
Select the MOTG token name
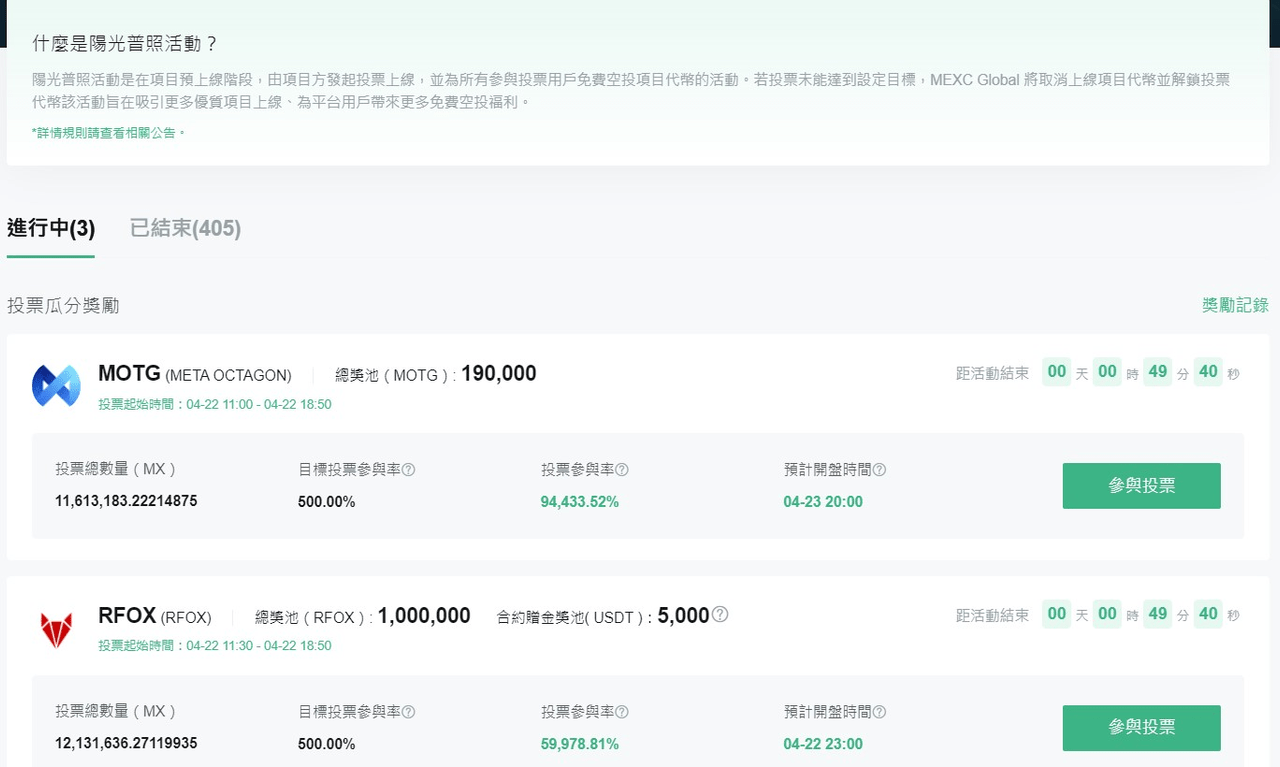click(129, 374)
